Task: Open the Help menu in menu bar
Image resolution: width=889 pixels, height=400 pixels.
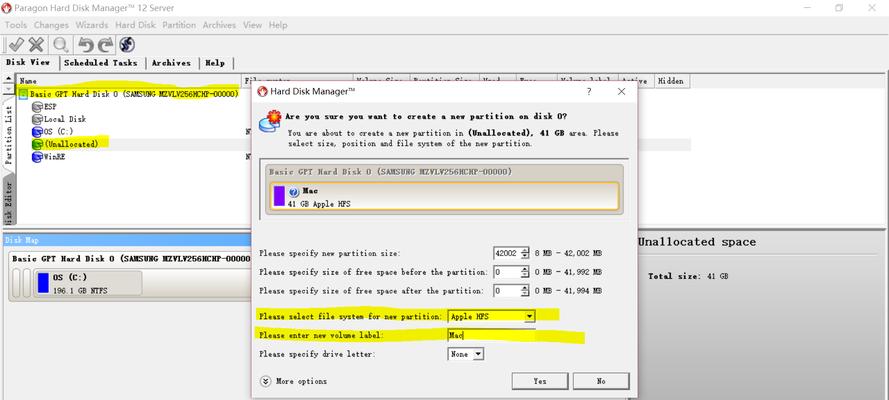Action: [x=278, y=25]
